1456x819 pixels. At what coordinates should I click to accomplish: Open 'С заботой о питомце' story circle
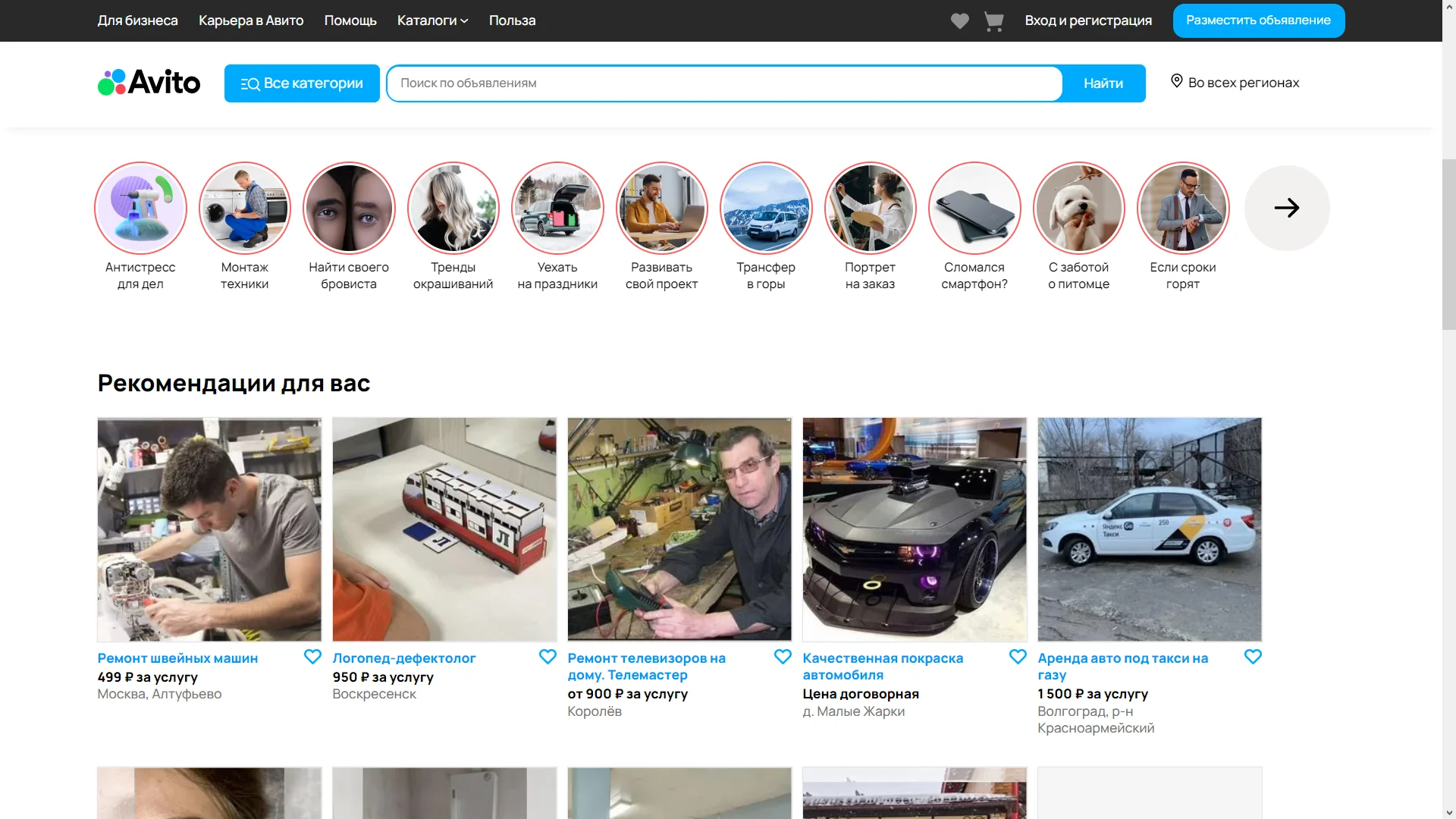point(1078,208)
